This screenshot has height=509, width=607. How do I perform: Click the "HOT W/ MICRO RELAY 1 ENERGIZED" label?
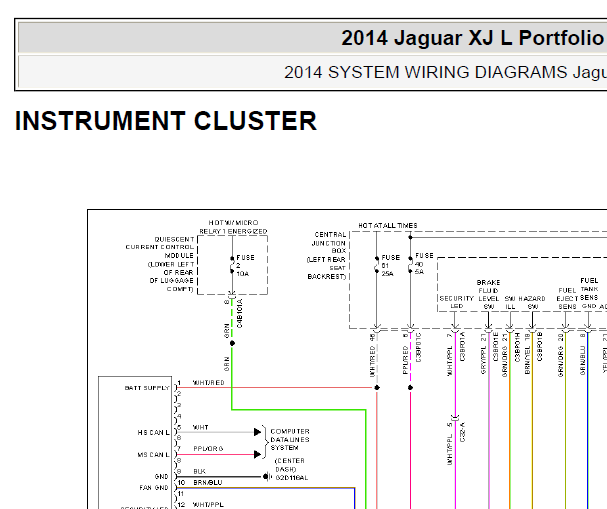[233, 227]
